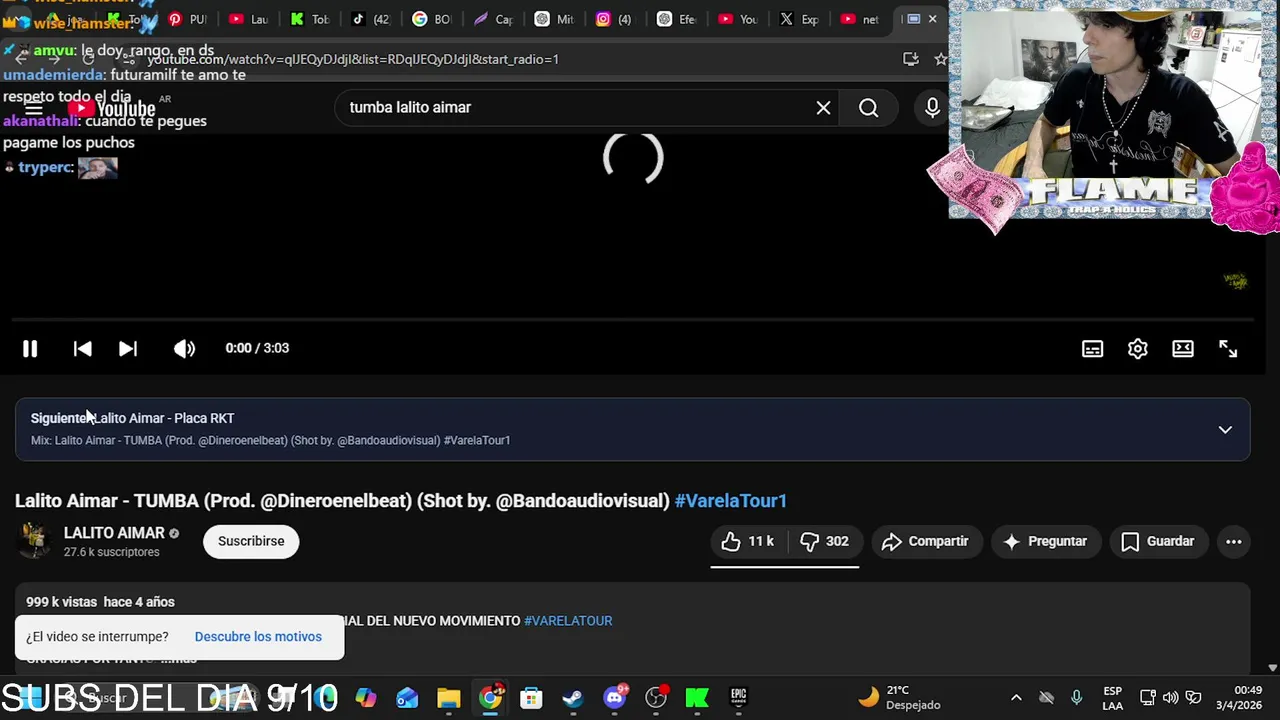Switch to the YouTube 'You' tab

[x=737, y=19]
